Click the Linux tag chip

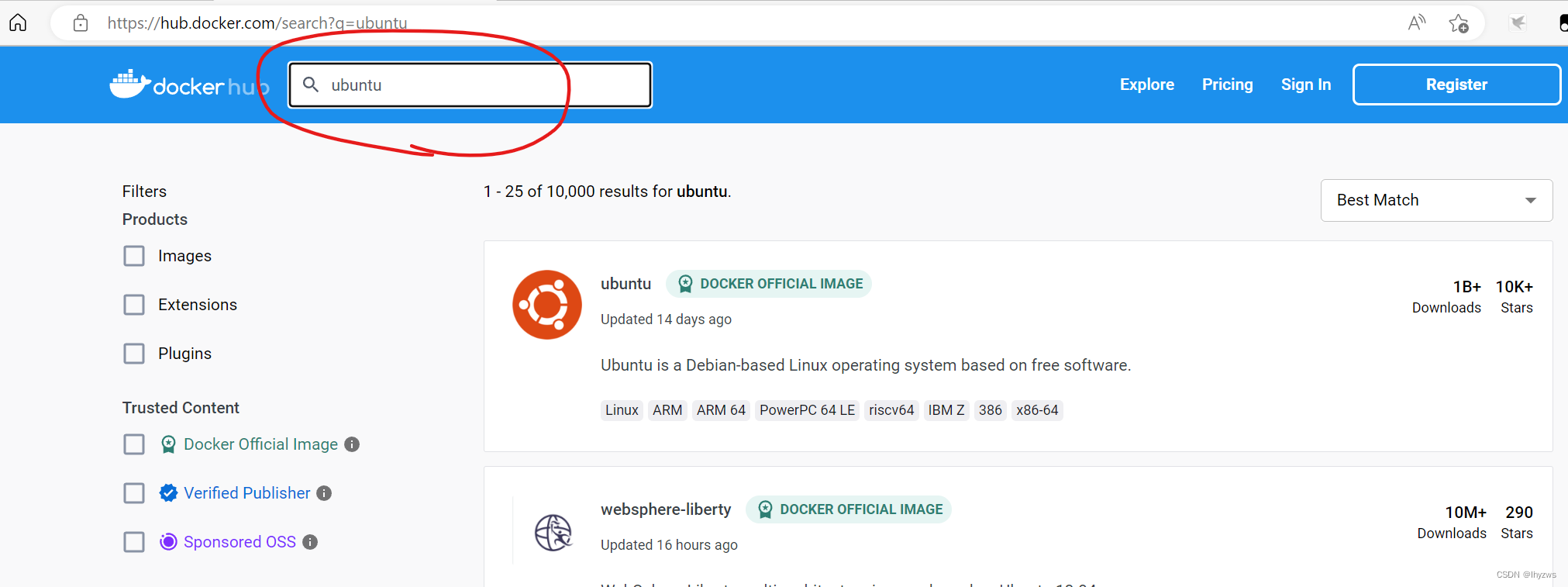[x=622, y=410]
